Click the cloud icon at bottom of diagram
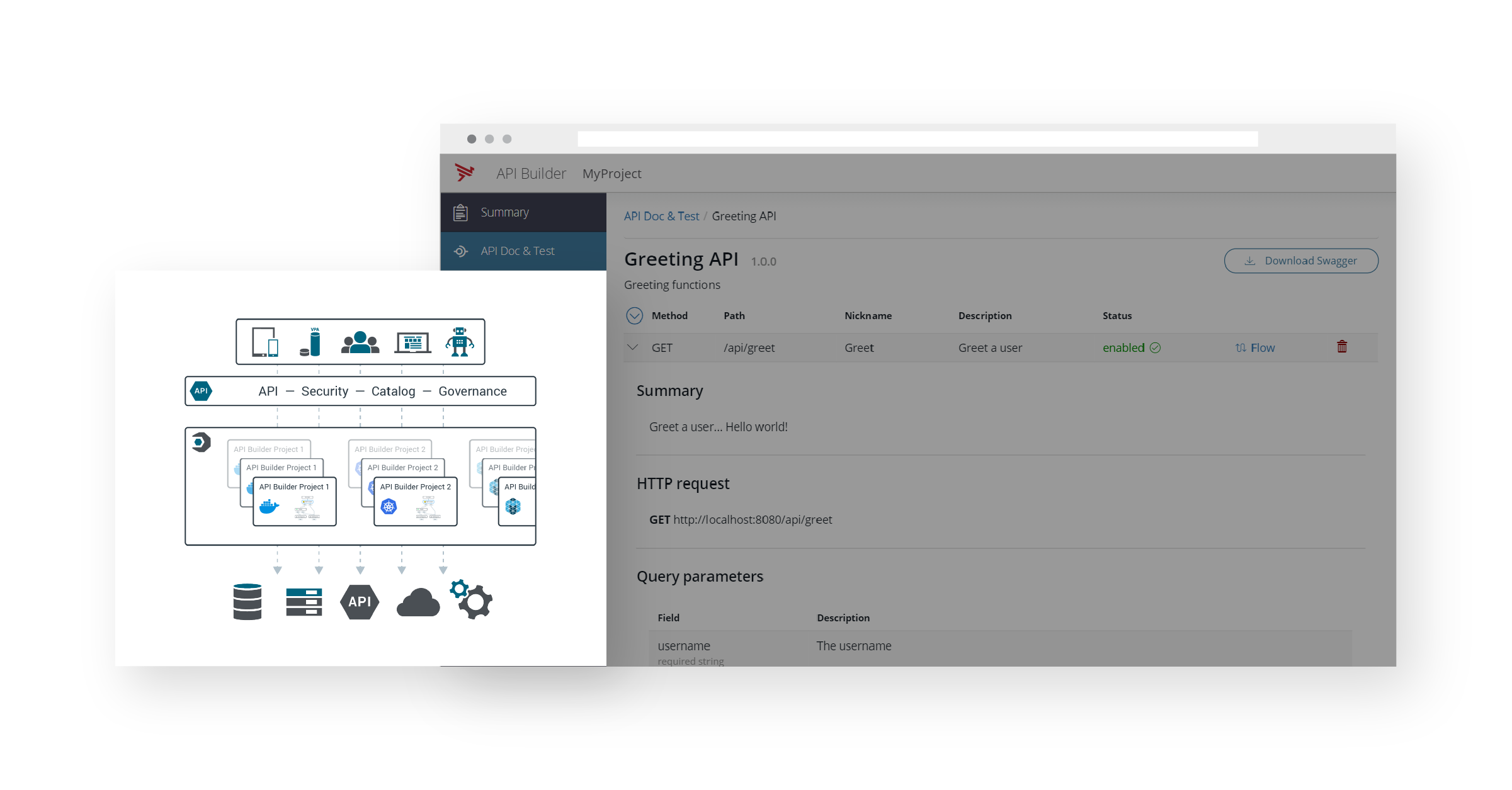This screenshot has height=790, width=1512. pyautogui.click(x=418, y=603)
